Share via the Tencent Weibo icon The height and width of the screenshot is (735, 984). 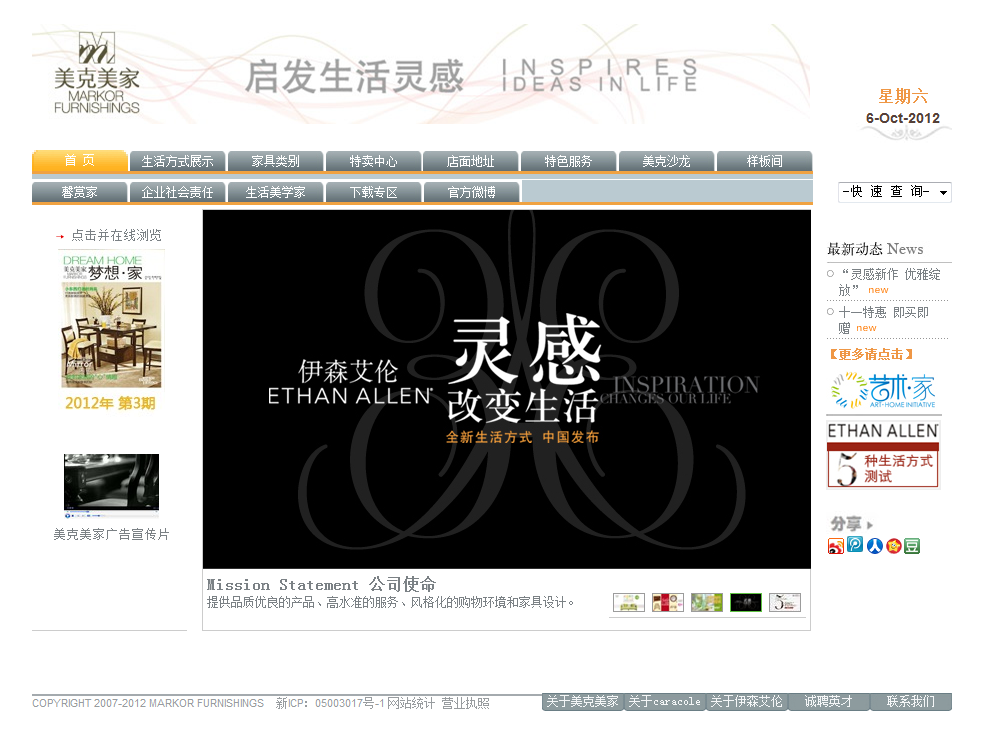(855, 544)
